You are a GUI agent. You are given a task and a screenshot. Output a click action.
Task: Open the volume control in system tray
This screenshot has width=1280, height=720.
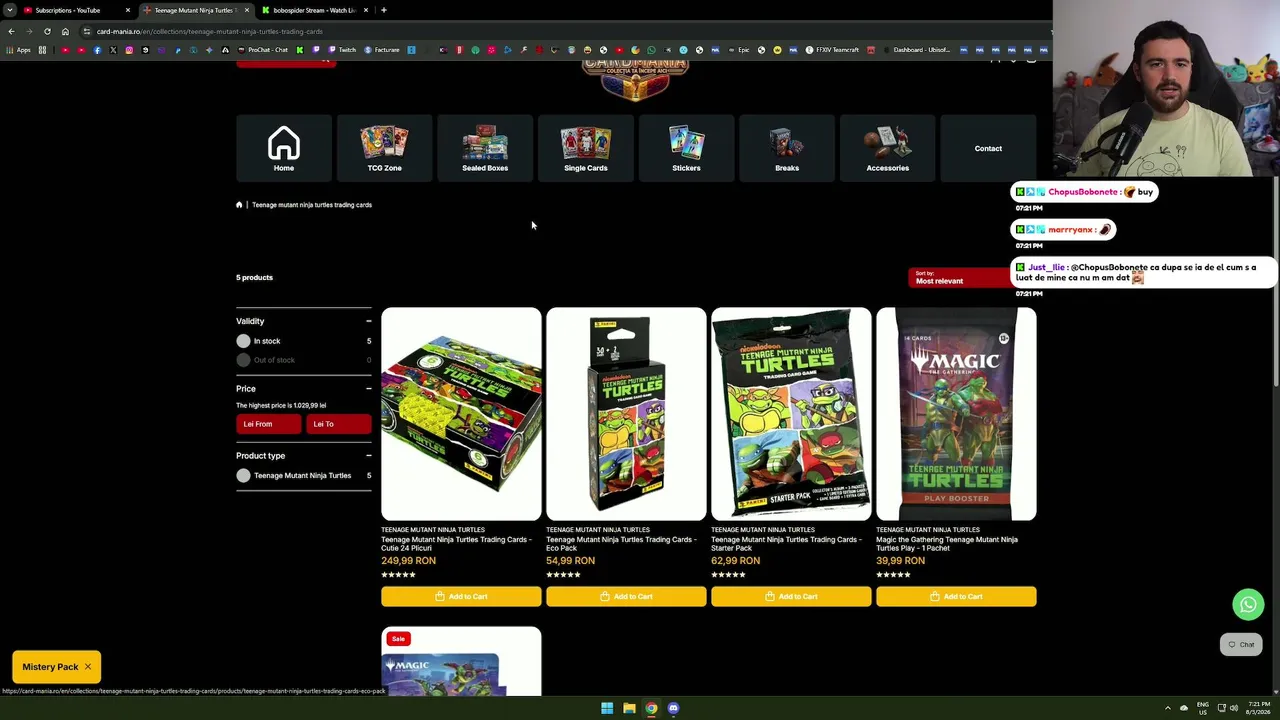pyautogui.click(x=1234, y=708)
